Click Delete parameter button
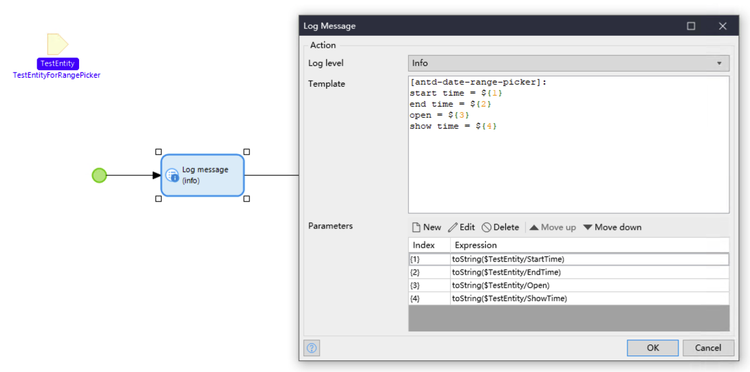 (x=500, y=227)
